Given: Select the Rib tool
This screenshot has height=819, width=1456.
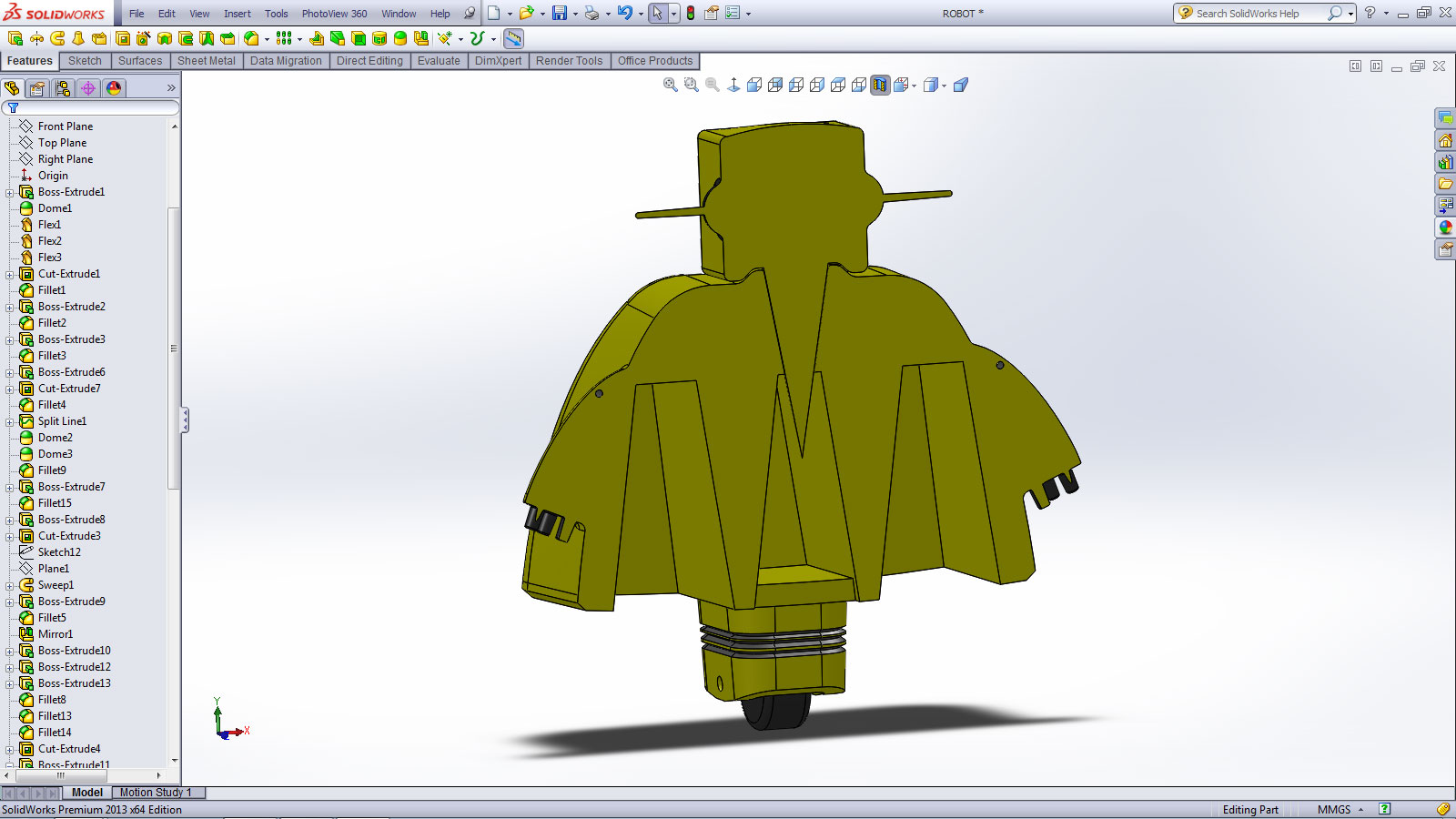Looking at the screenshot, I should coord(317,38).
